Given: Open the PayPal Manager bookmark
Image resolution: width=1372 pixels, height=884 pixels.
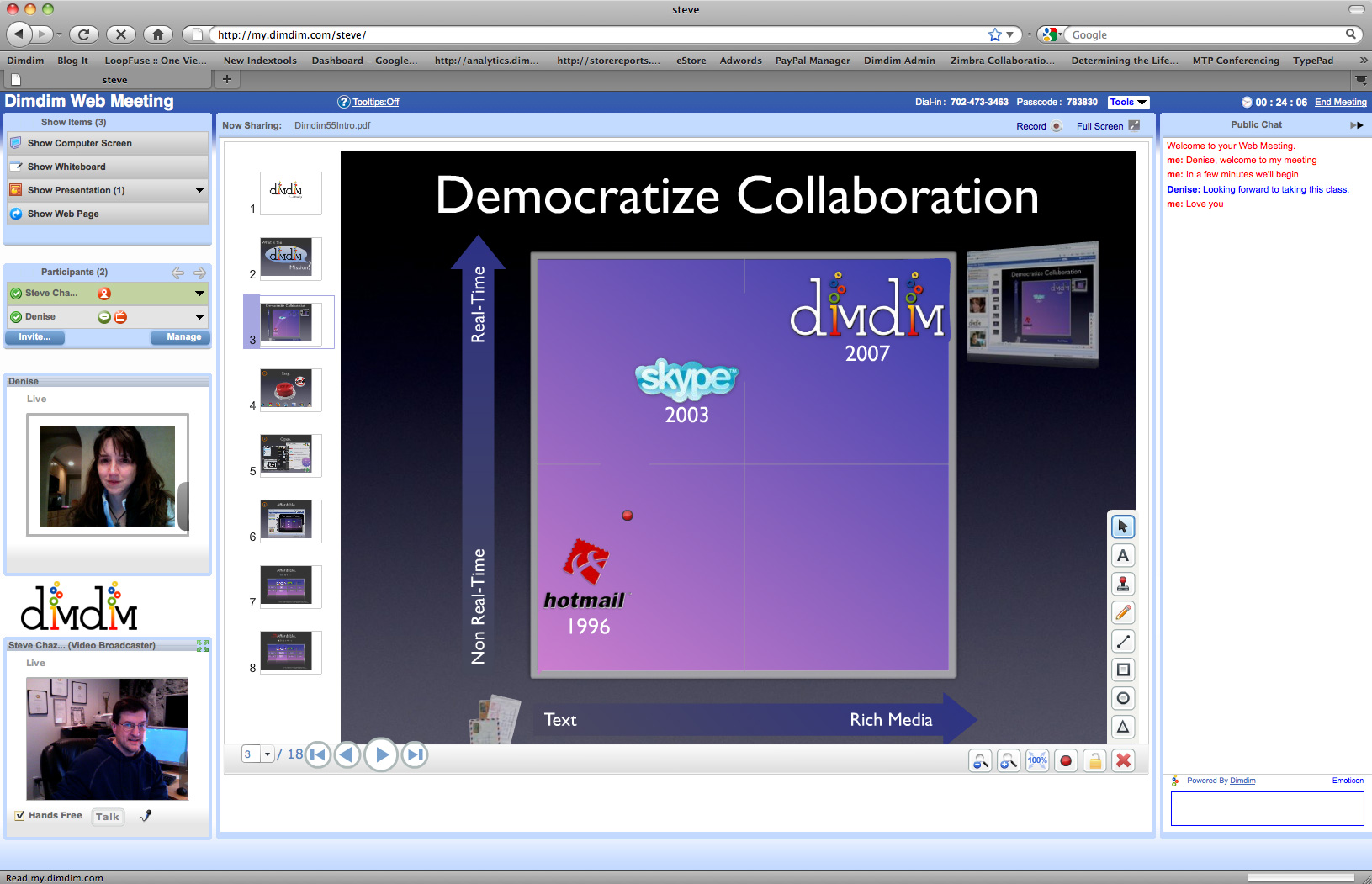Looking at the screenshot, I should tap(813, 61).
